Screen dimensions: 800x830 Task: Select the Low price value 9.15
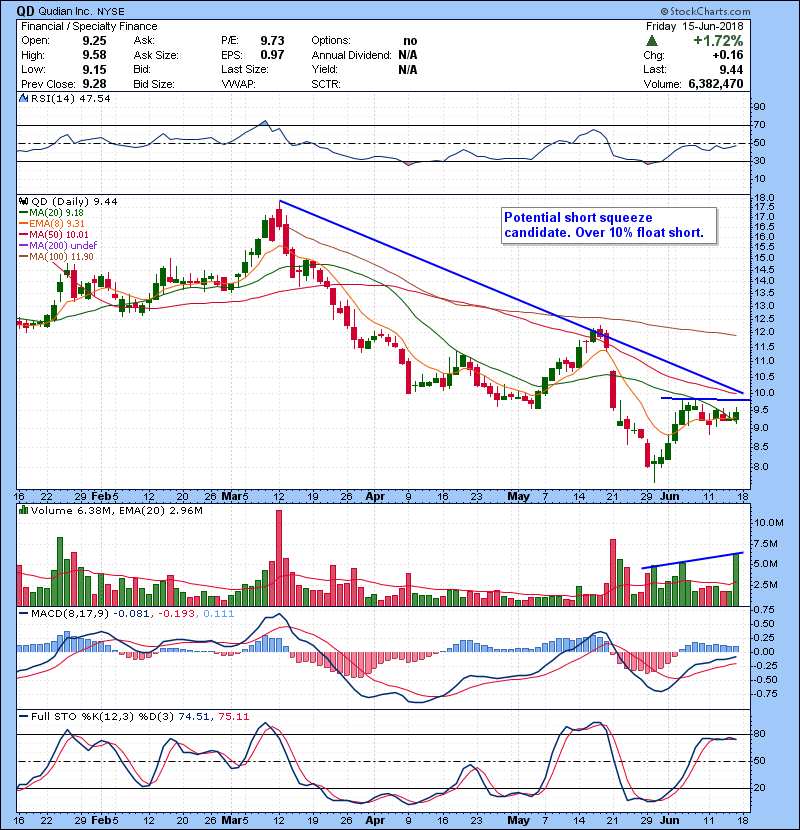pos(94,70)
